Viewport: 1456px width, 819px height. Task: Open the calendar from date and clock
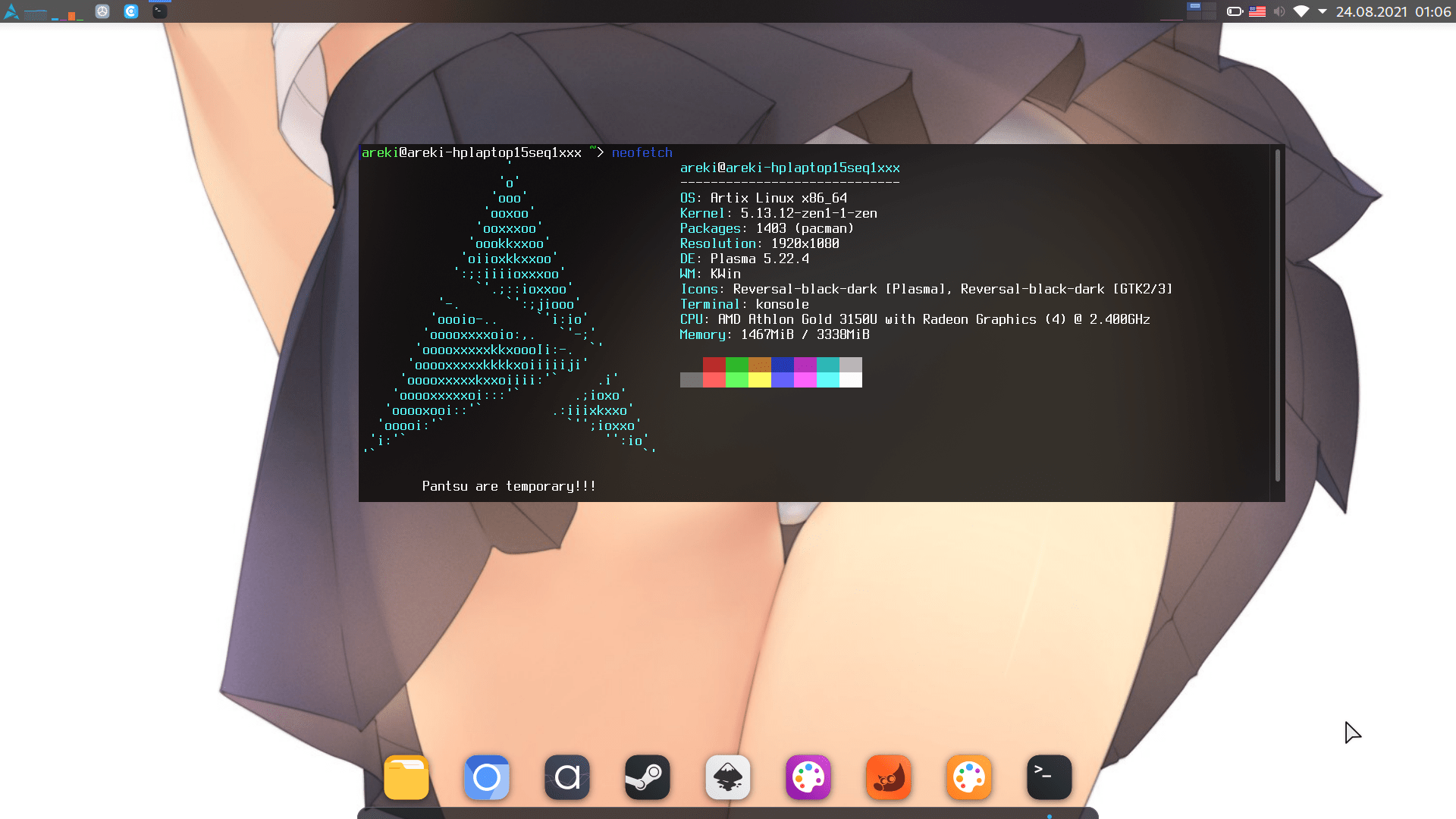(x=1393, y=11)
